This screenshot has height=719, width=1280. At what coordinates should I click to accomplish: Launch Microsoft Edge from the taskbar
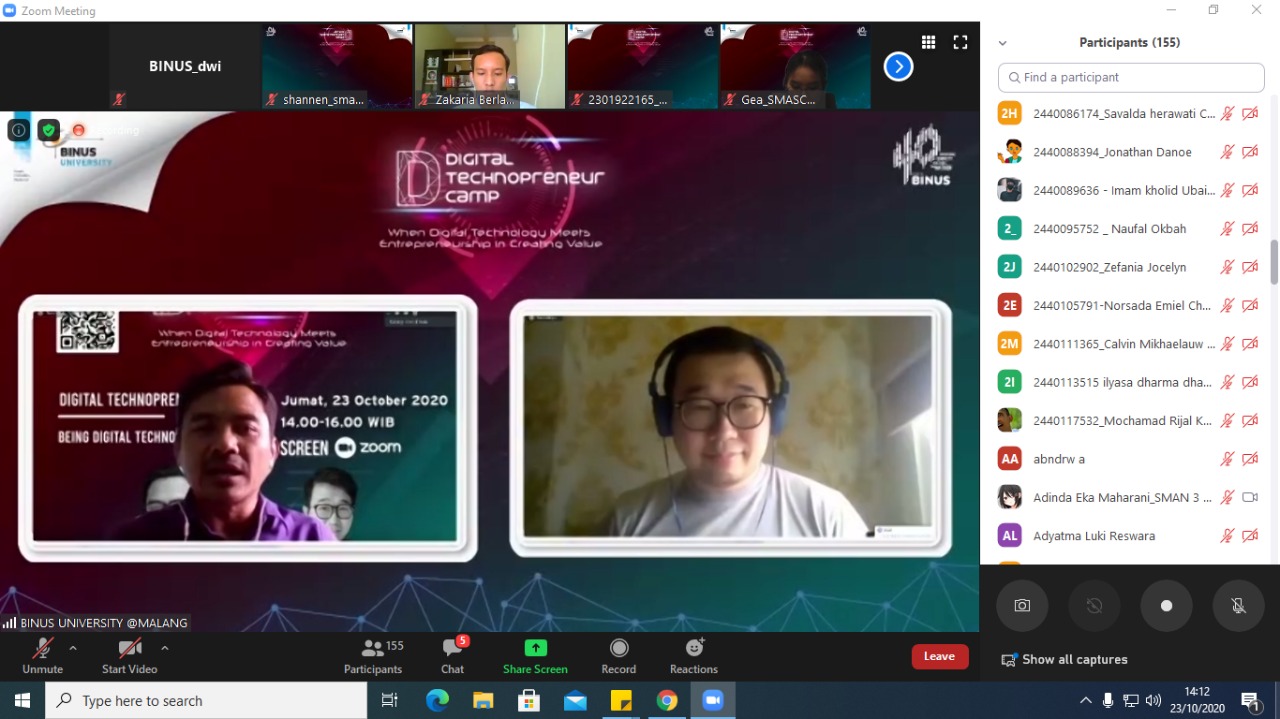coord(437,701)
